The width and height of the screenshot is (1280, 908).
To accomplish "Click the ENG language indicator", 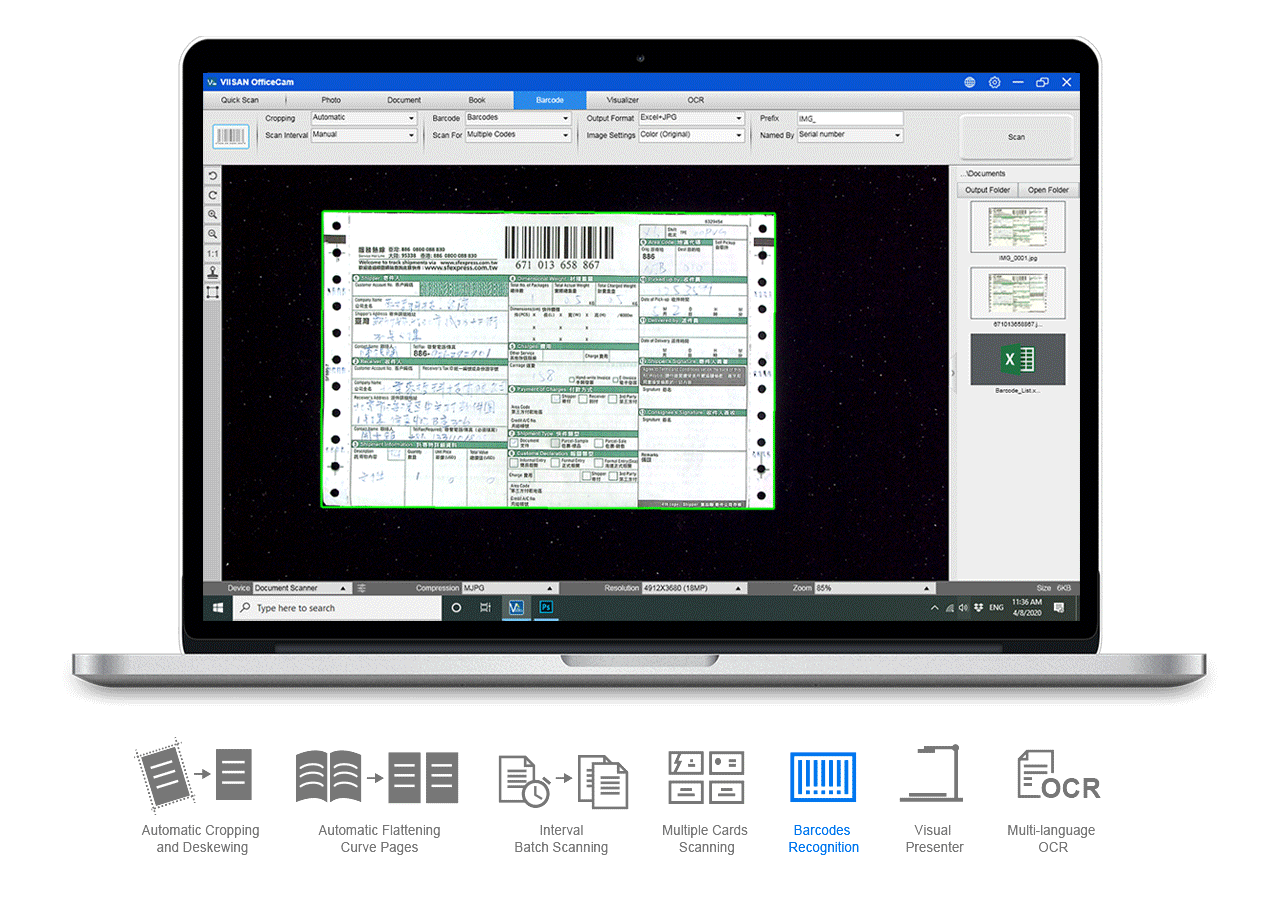I will coord(996,607).
